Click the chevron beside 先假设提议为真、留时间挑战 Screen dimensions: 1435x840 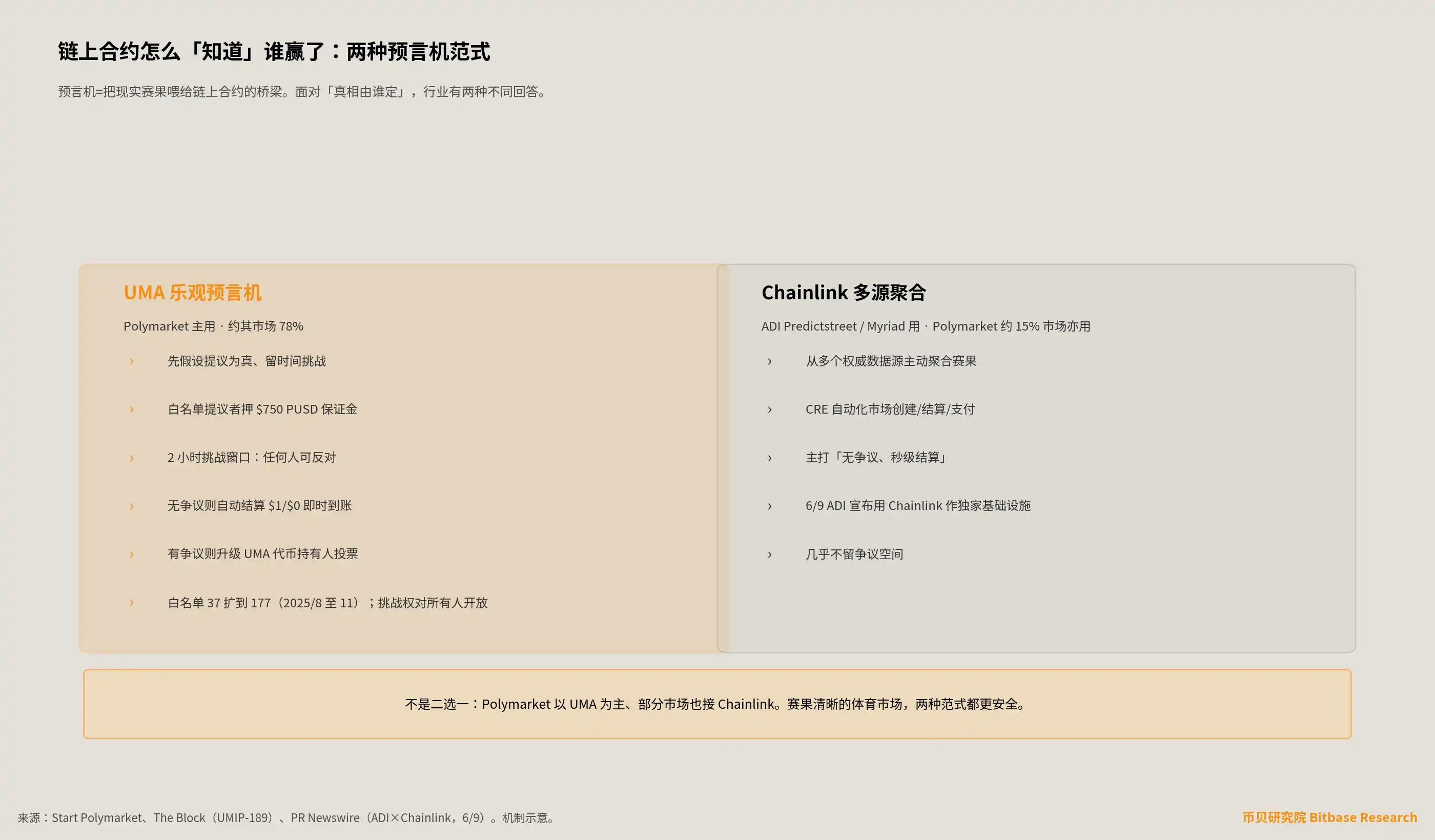(132, 361)
